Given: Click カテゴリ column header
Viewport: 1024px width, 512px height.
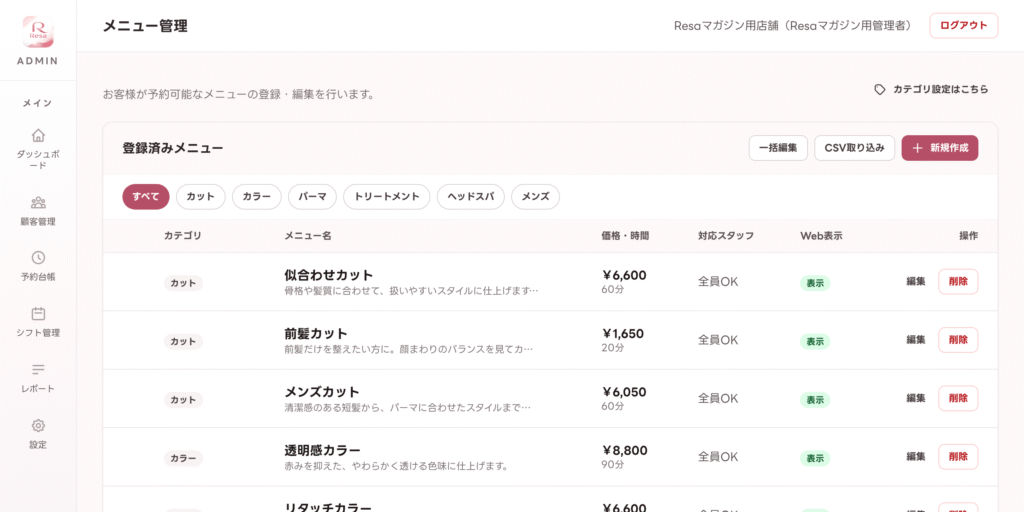Looking at the screenshot, I should [x=183, y=236].
